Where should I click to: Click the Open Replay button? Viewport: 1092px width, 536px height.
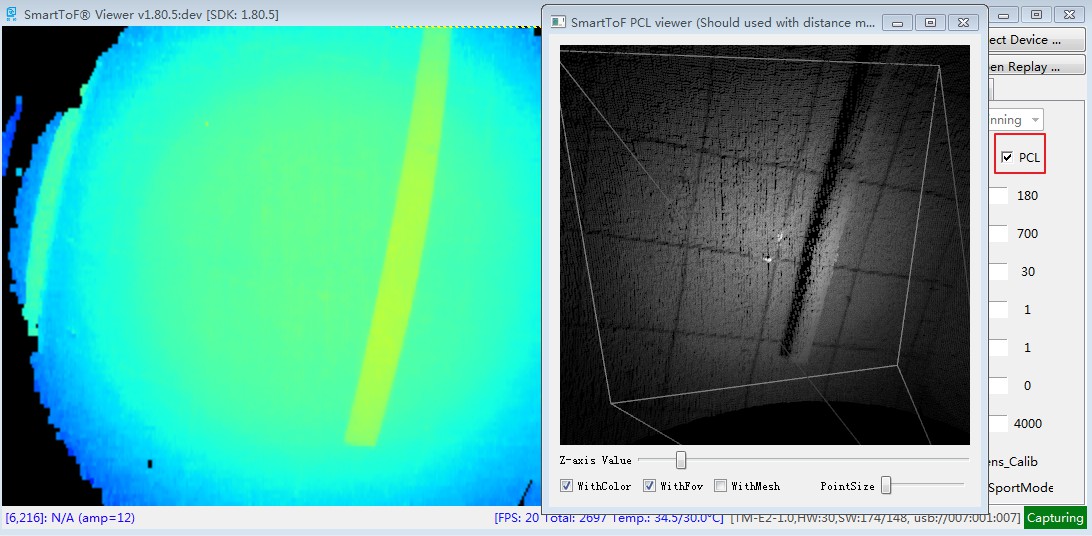[x=1037, y=67]
